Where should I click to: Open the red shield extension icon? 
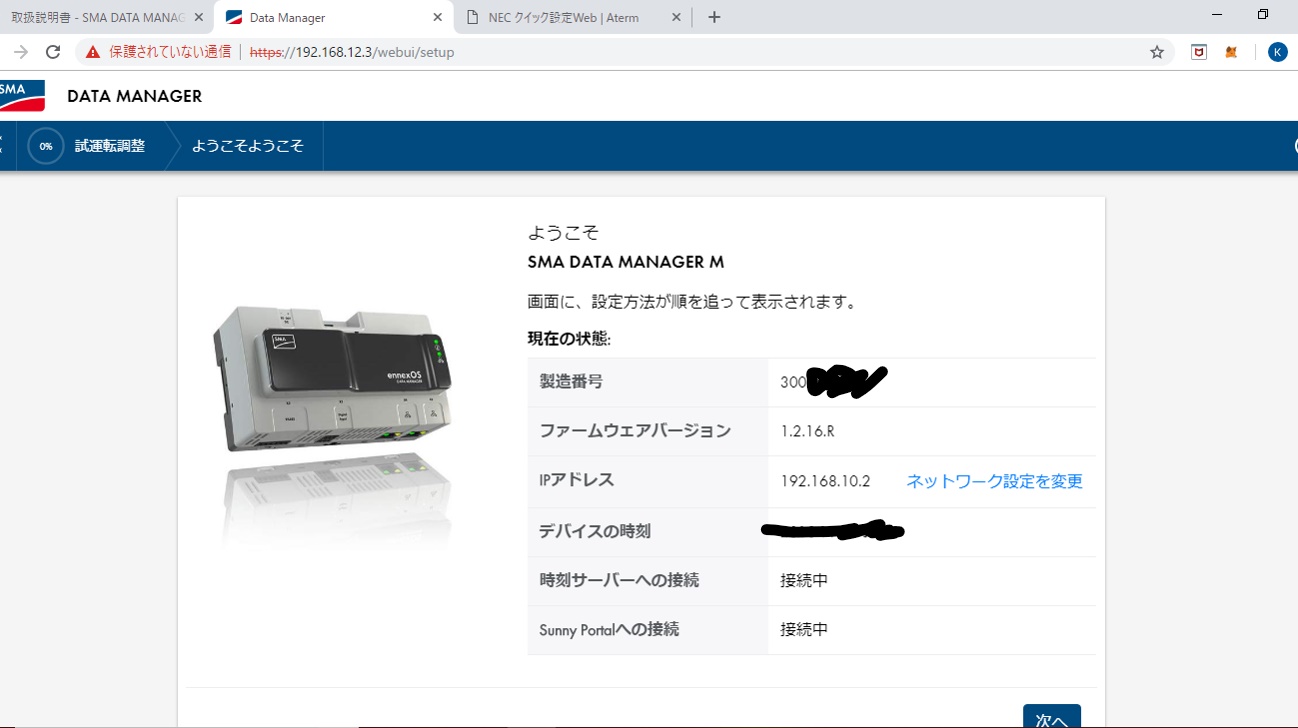1199,52
